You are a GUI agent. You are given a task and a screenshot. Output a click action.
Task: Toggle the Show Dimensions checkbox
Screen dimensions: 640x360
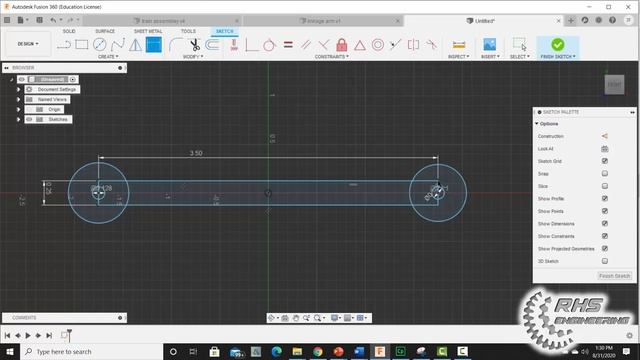[x=605, y=224]
